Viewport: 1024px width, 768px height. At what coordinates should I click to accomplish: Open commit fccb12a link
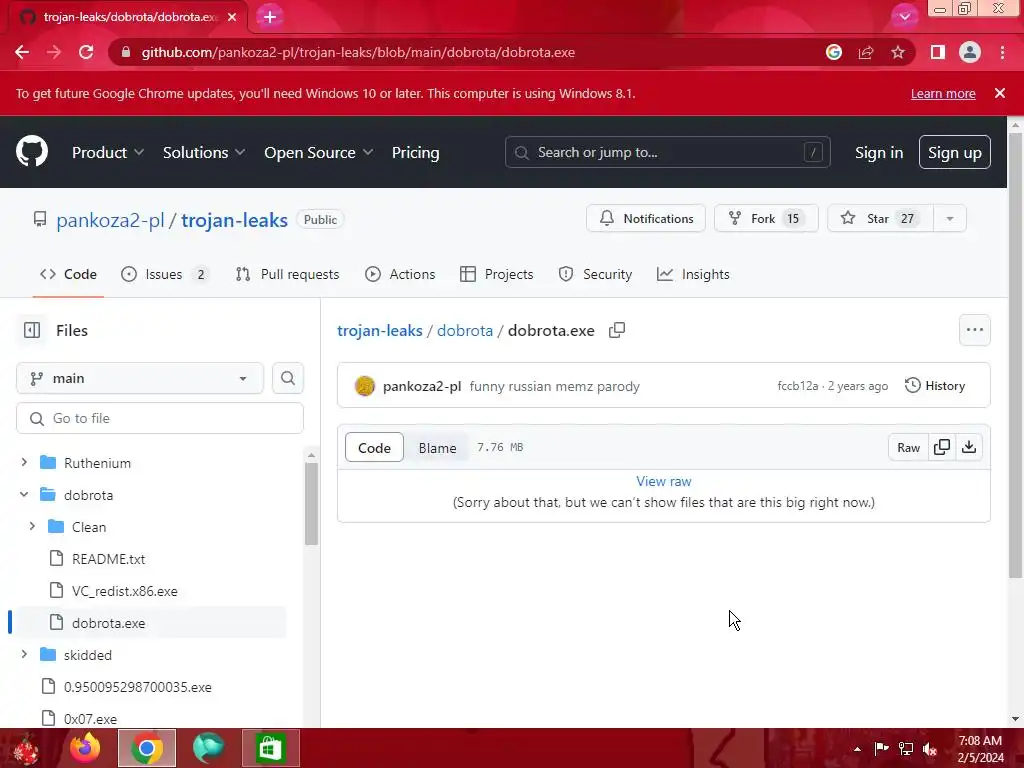tap(797, 386)
